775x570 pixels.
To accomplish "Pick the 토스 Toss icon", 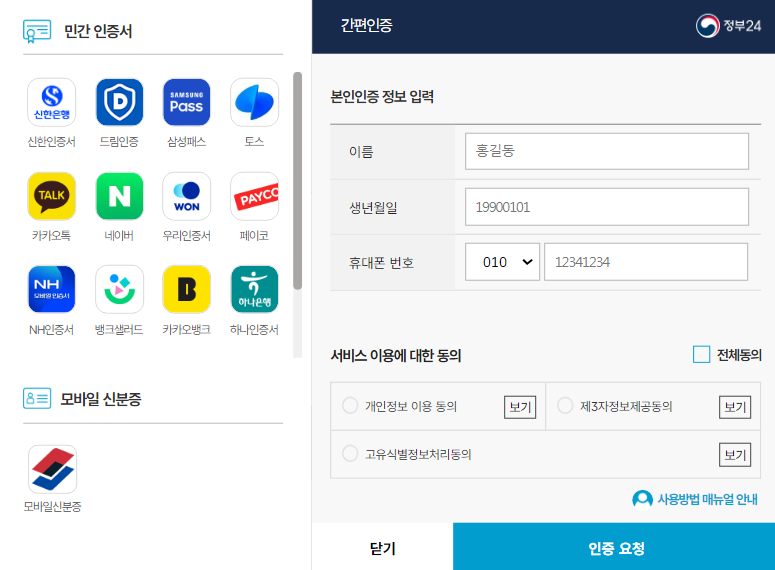I will (x=254, y=102).
